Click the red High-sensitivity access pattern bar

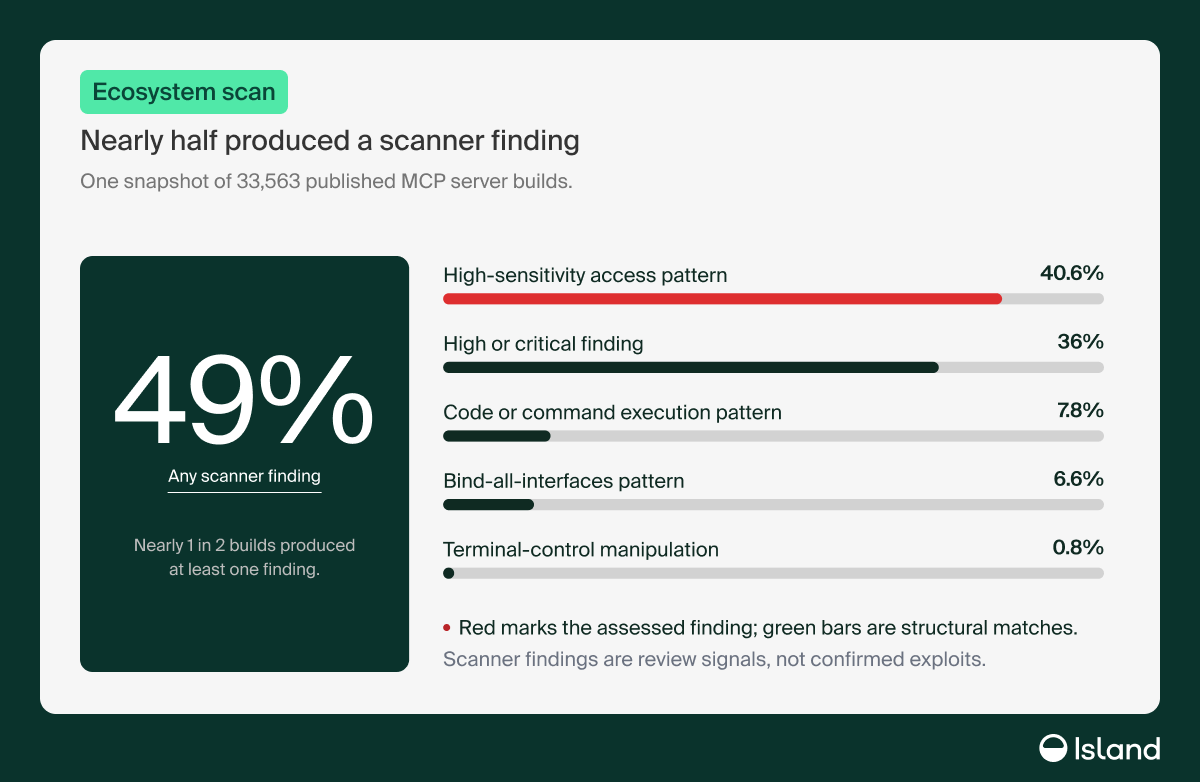coord(722,298)
